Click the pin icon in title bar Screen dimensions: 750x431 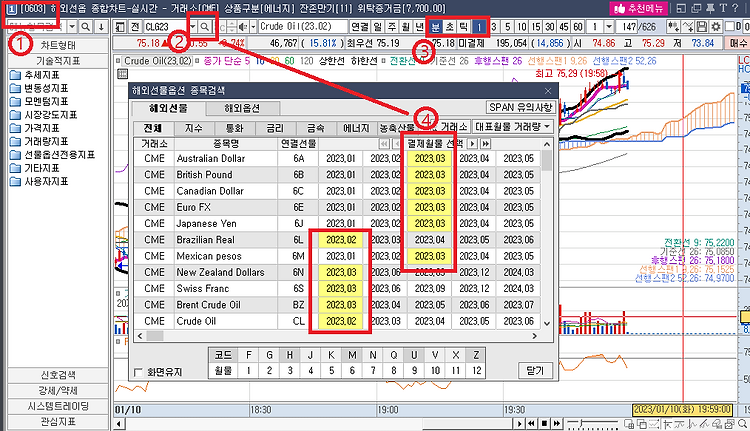[710, 8]
